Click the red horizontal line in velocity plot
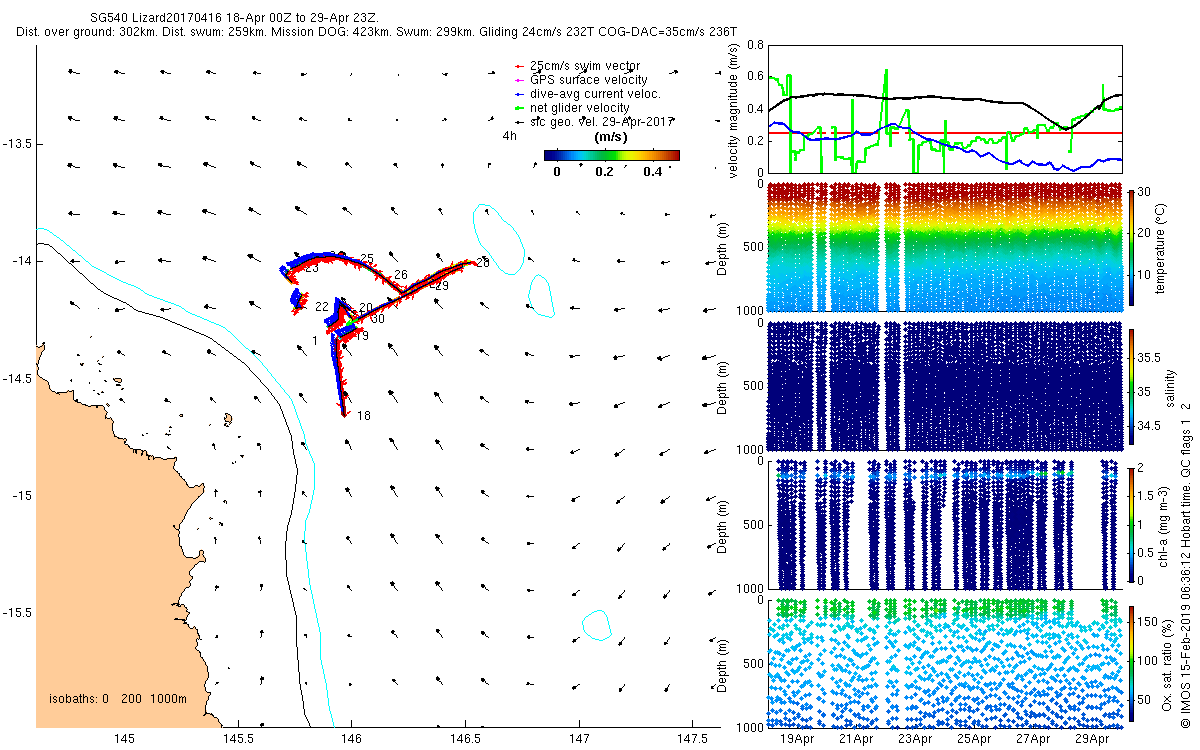Image resolution: width=1200 pixels, height=750 pixels. (944, 133)
